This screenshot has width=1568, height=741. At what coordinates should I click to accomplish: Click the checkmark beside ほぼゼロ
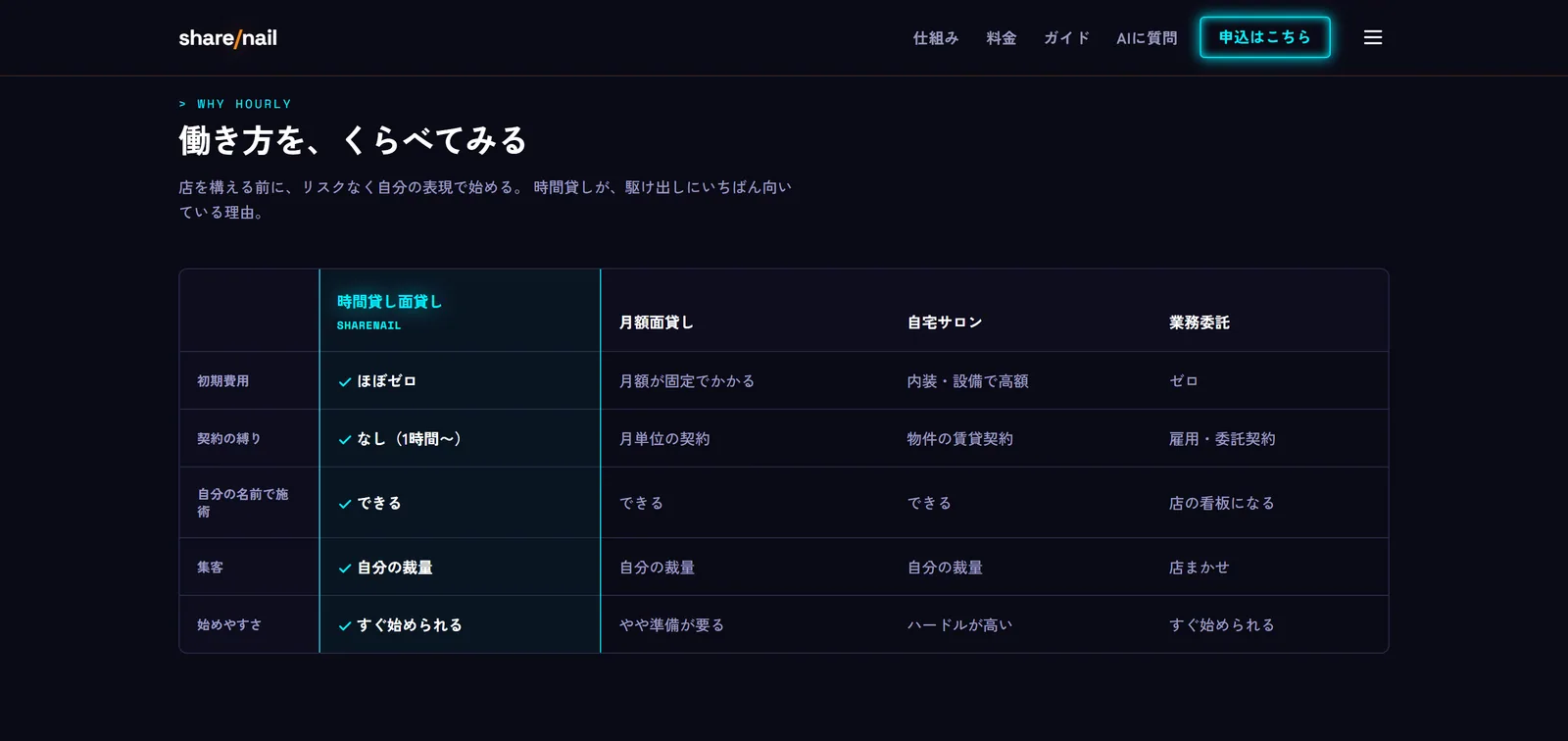(x=345, y=382)
